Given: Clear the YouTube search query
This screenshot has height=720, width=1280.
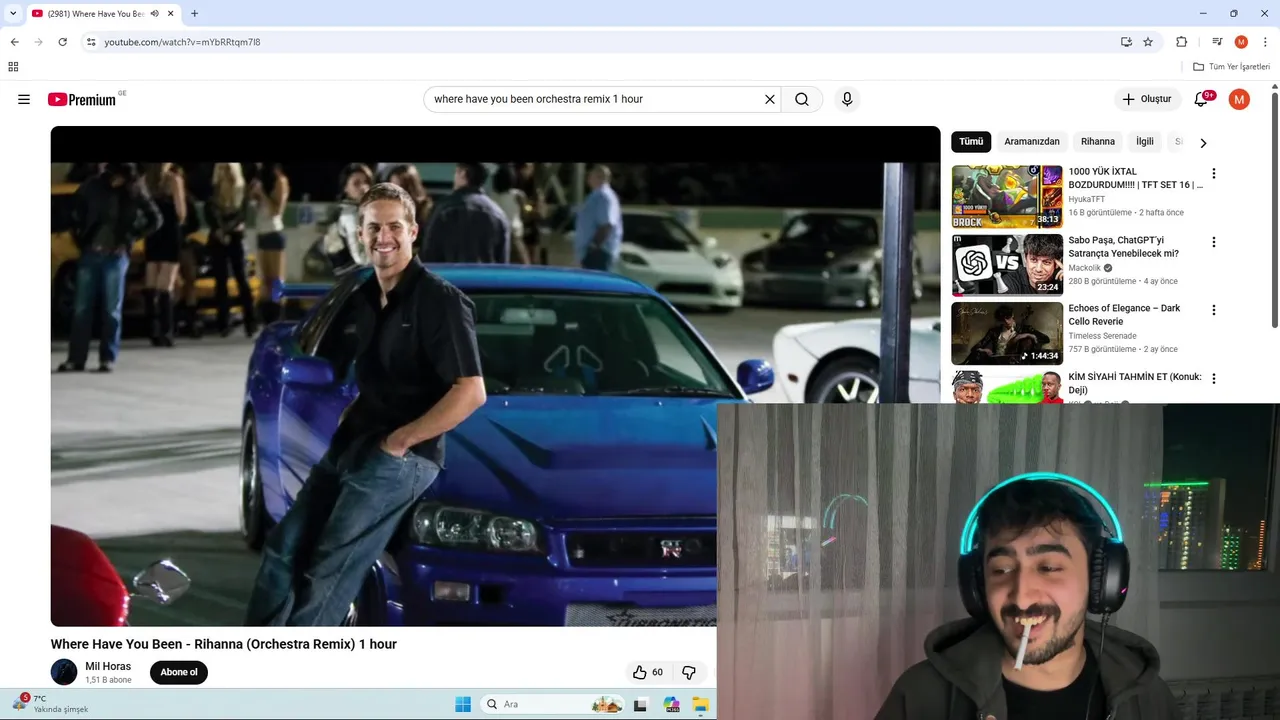Looking at the screenshot, I should 770,99.
